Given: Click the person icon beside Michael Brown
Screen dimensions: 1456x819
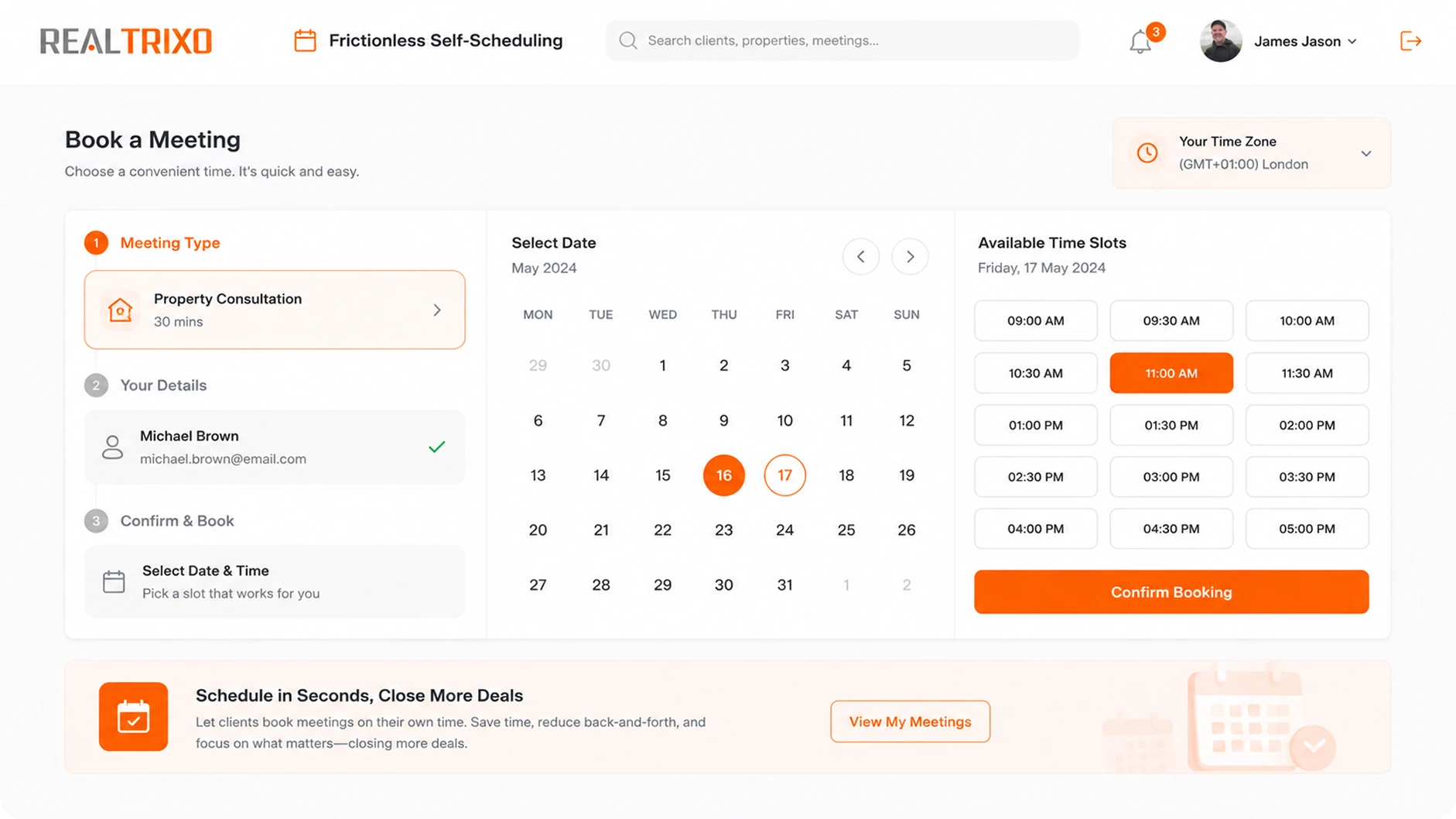Looking at the screenshot, I should [x=112, y=447].
